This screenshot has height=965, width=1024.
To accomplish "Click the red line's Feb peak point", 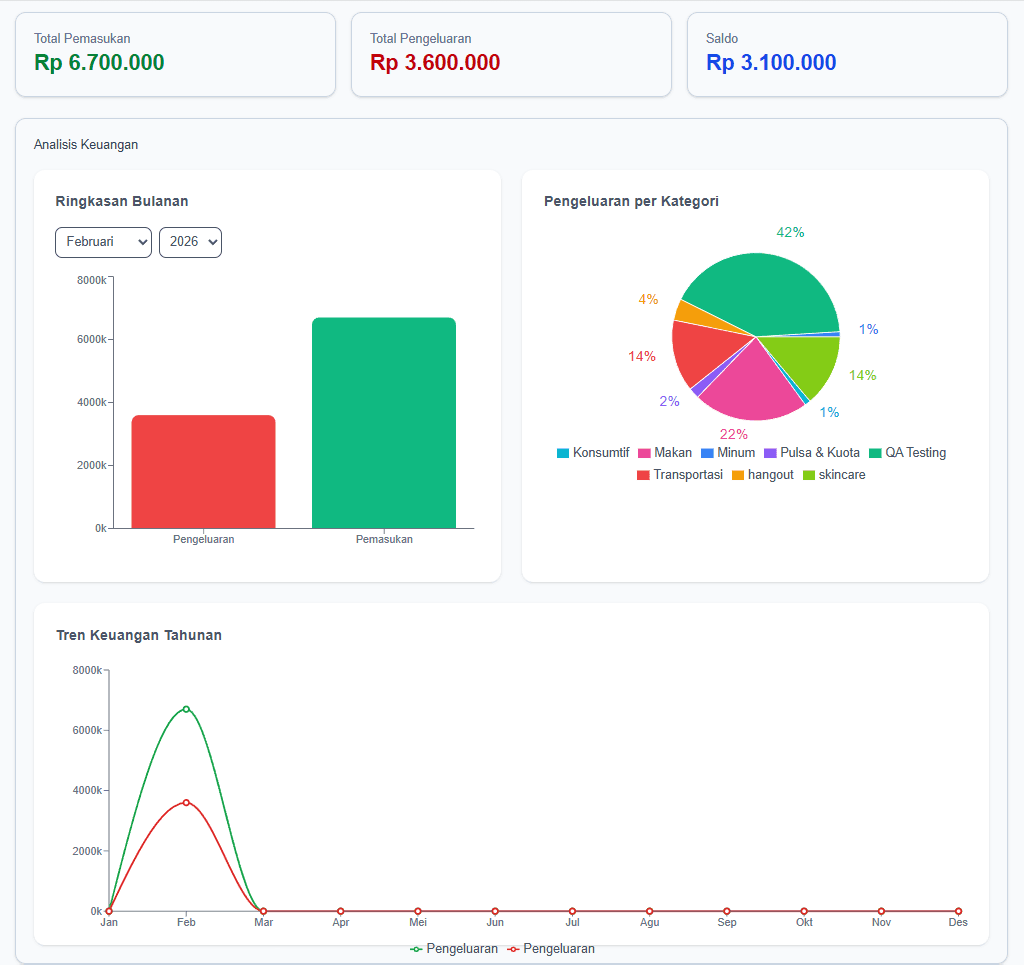I will click(x=186, y=802).
